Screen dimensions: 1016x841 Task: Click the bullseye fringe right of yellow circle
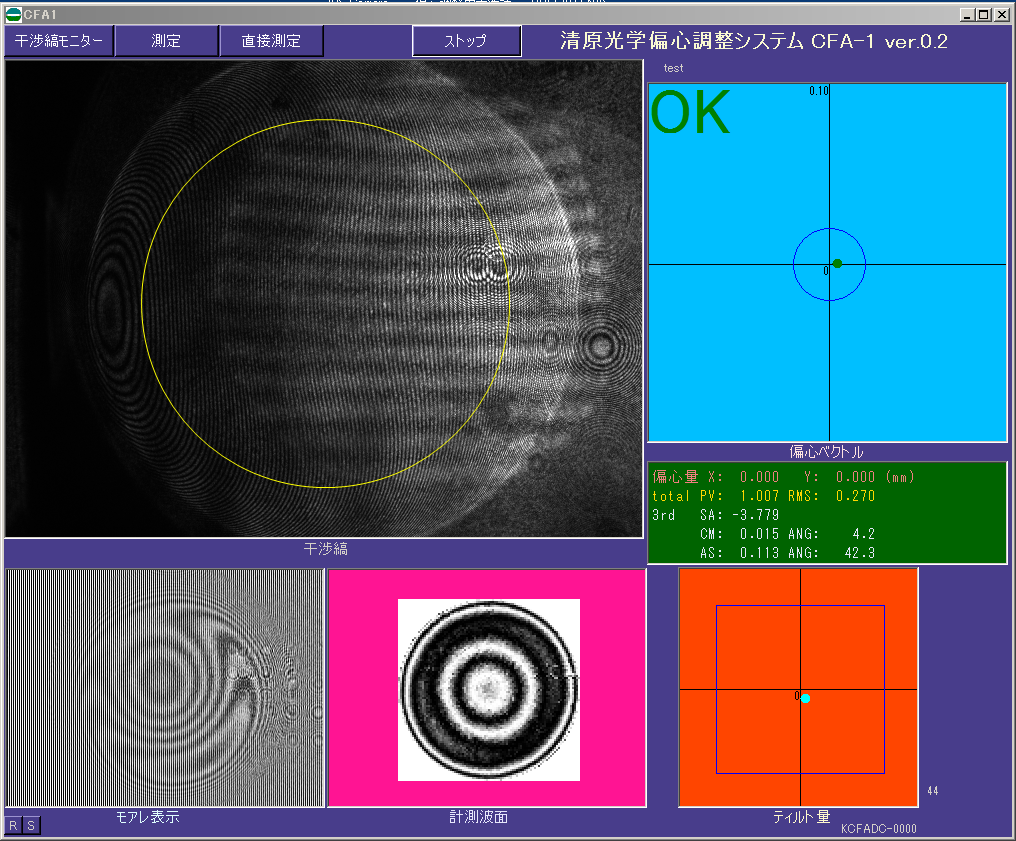click(601, 346)
